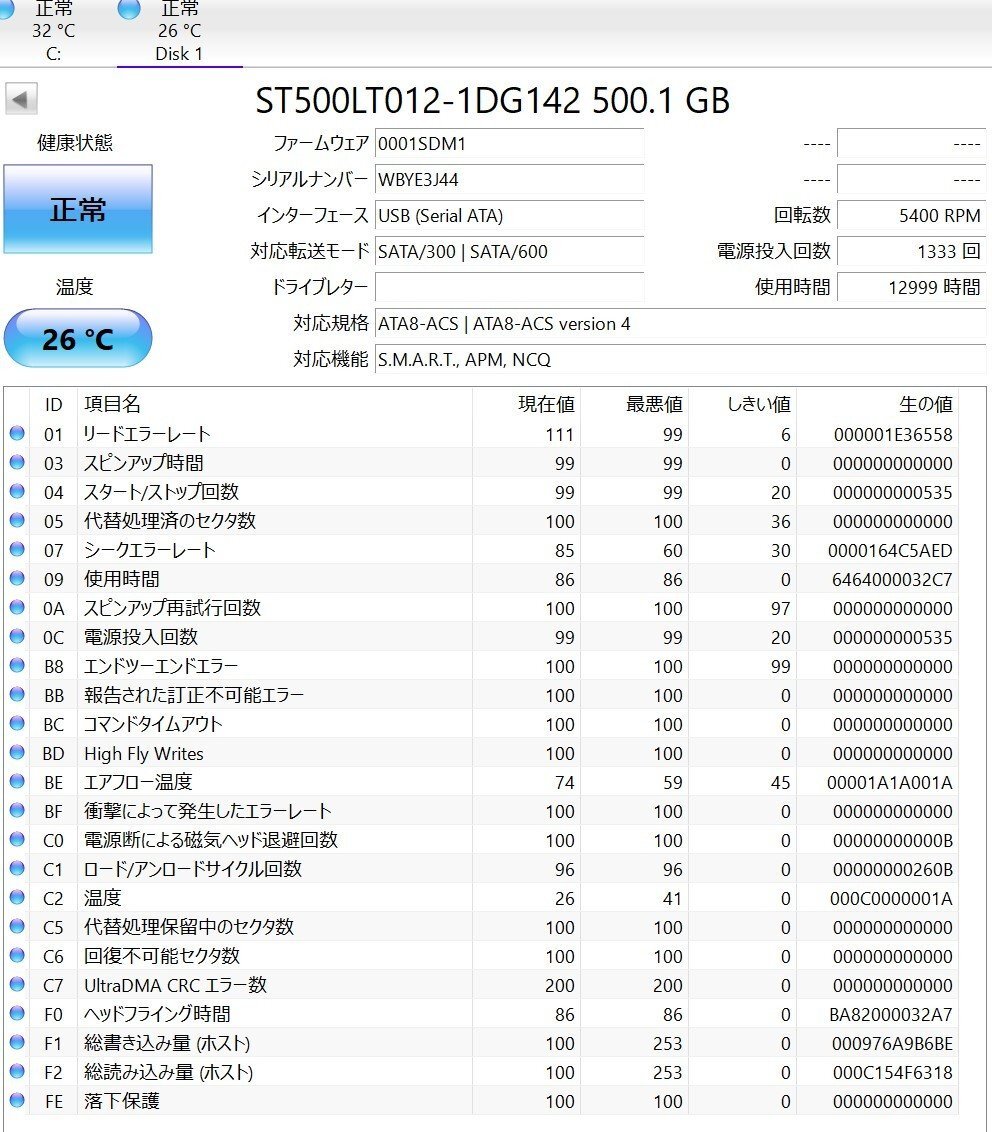Select the status dot for 落下保護
This screenshot has width=992, height=1132.
16,1101
